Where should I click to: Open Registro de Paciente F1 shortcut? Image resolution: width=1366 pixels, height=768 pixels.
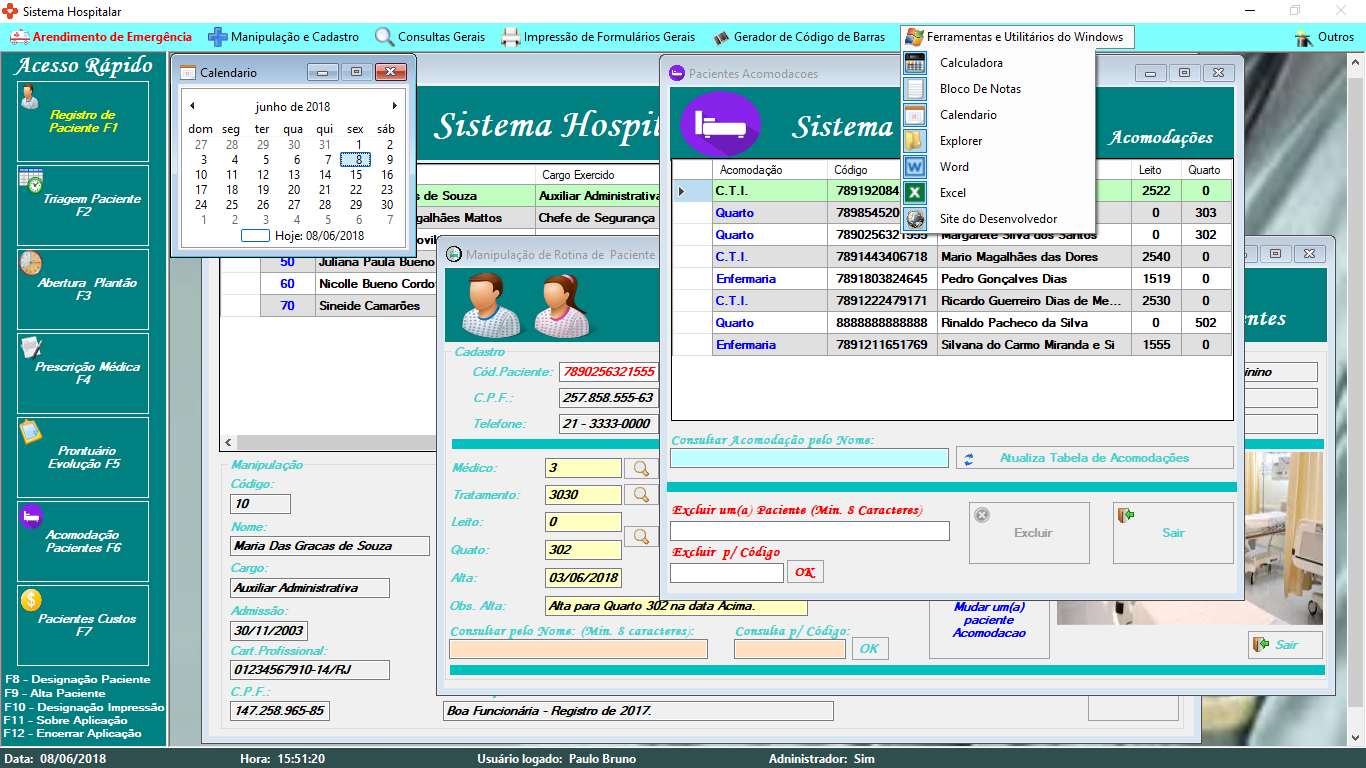pos(83,121)
